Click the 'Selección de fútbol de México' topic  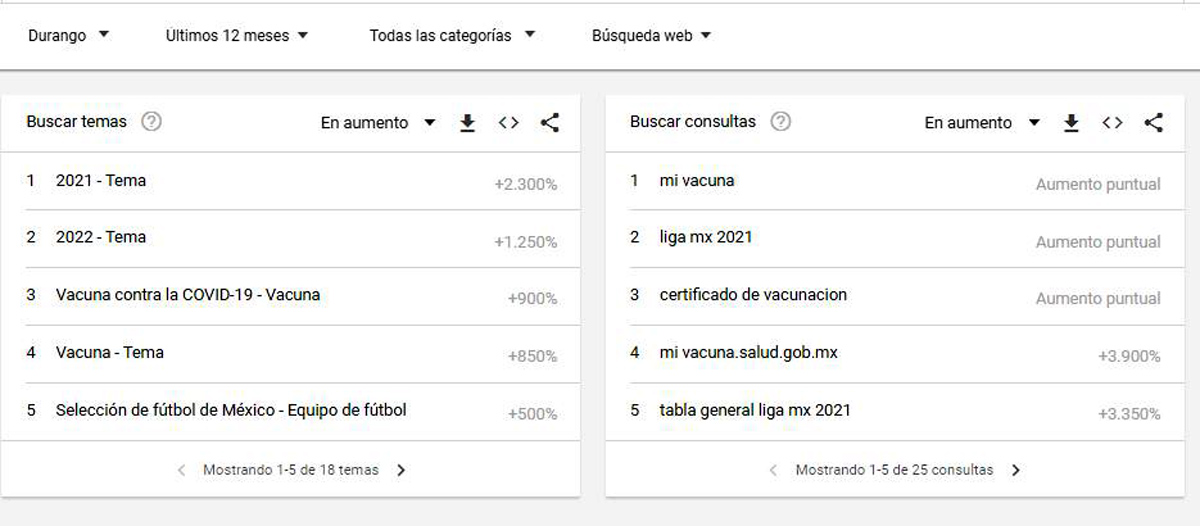(231, 410)
